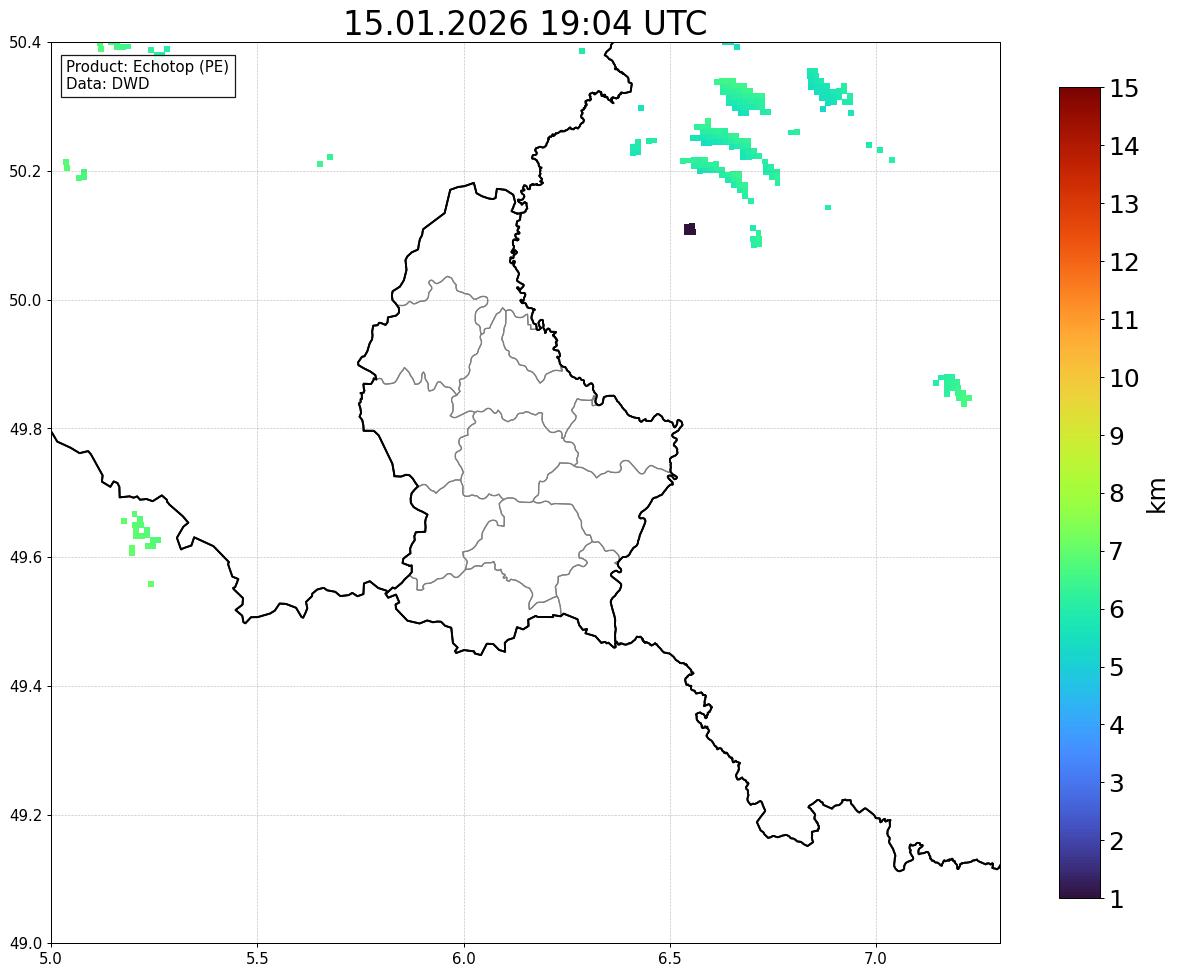The height and width of the screenshot is (976, 1178).
Task: Click the y-axis tick label 49.8
Action: [x=25, y=429]
